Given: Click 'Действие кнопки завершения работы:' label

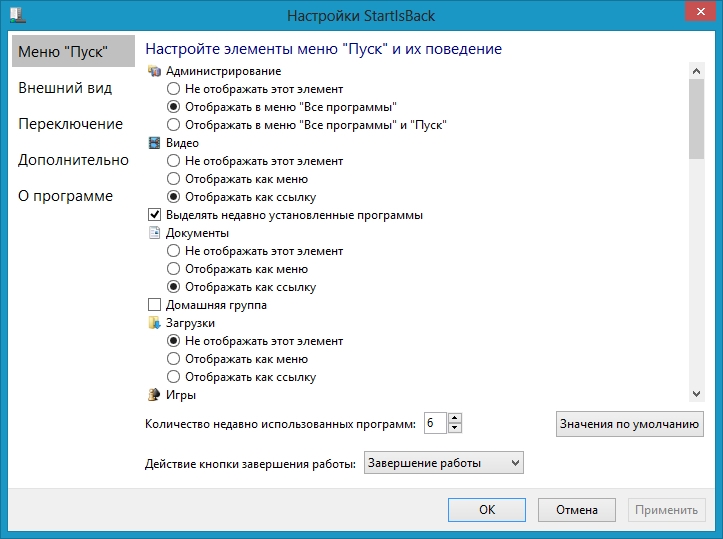Looking at the screenshot, I should [250, 463].
